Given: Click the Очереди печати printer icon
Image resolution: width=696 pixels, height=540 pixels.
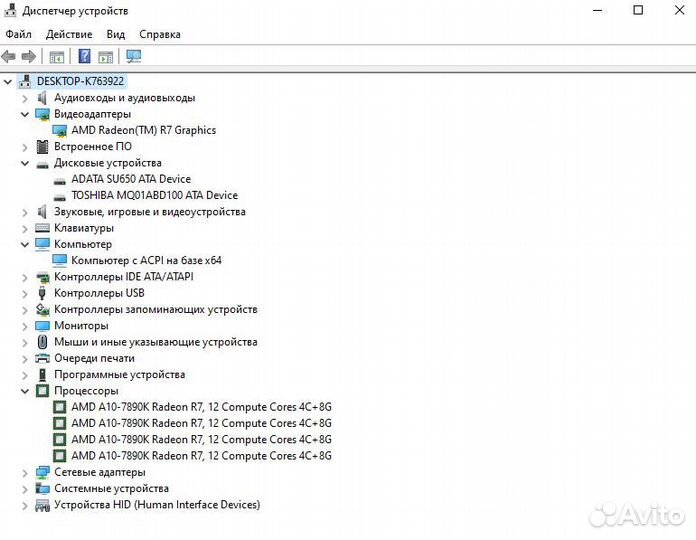Looking at the screenshot, I should pyautogui.click(x=42, y=358).
